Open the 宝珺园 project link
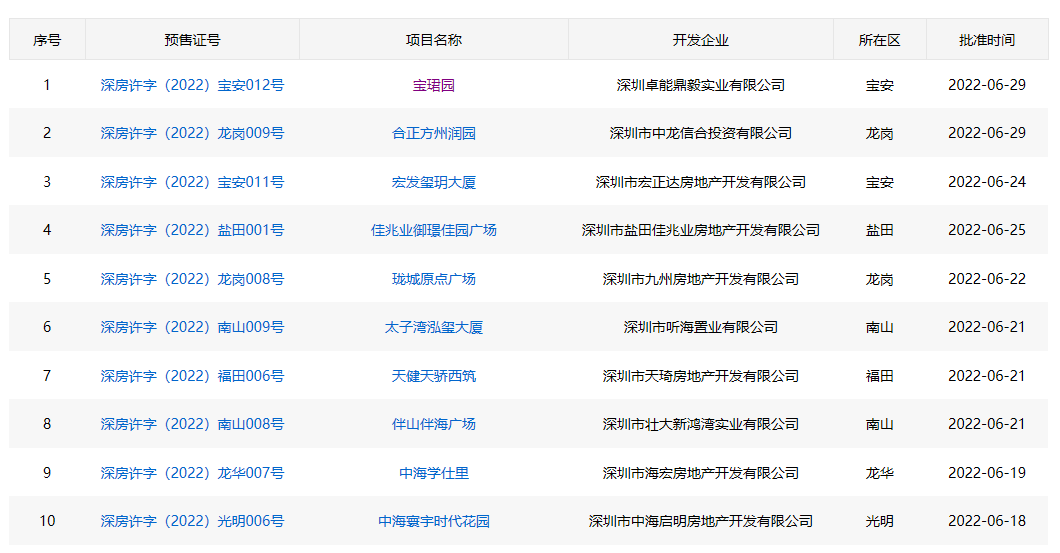 click(x=433, y=85)
